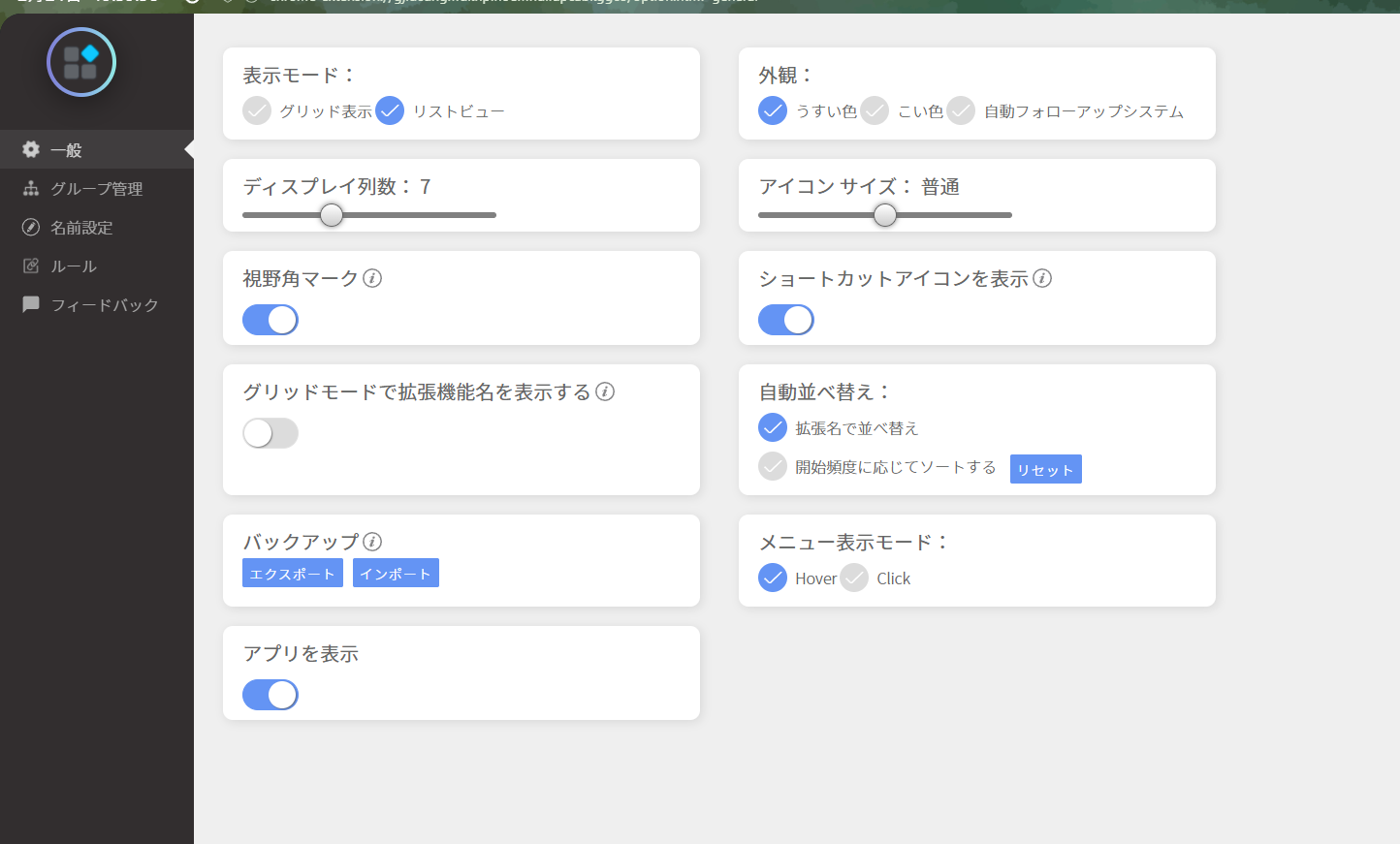Select Hover menu display mode
This screenshot has height=844, width=1400.
pos(773,578)
